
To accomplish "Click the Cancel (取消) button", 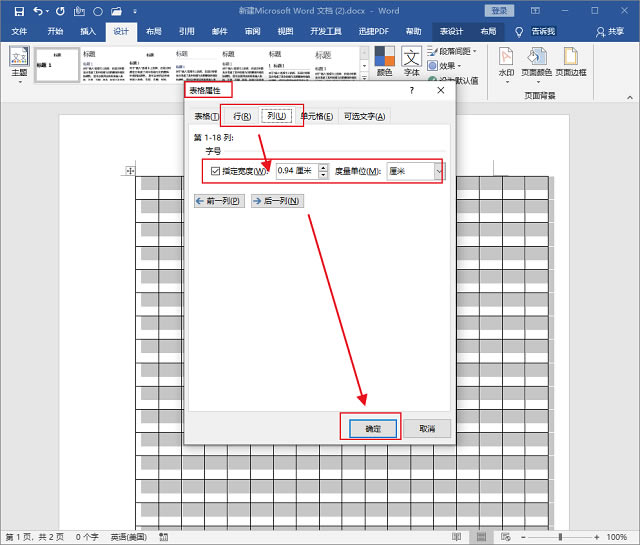I will (427, 429).
